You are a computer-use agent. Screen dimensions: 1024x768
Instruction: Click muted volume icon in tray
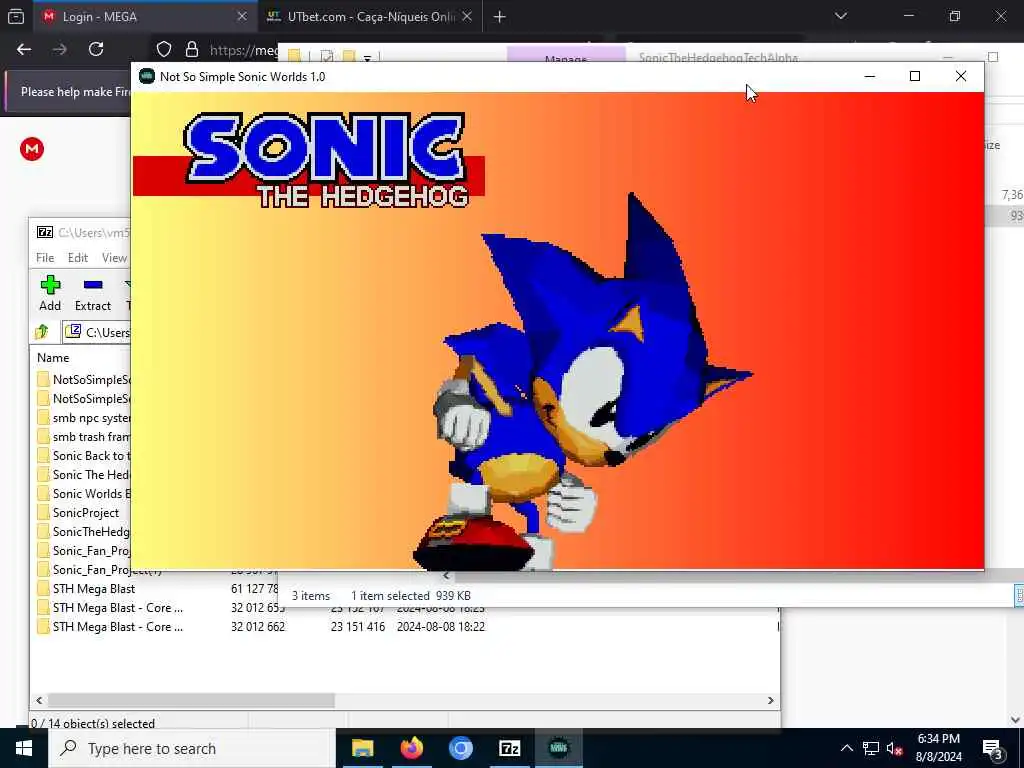894,748
